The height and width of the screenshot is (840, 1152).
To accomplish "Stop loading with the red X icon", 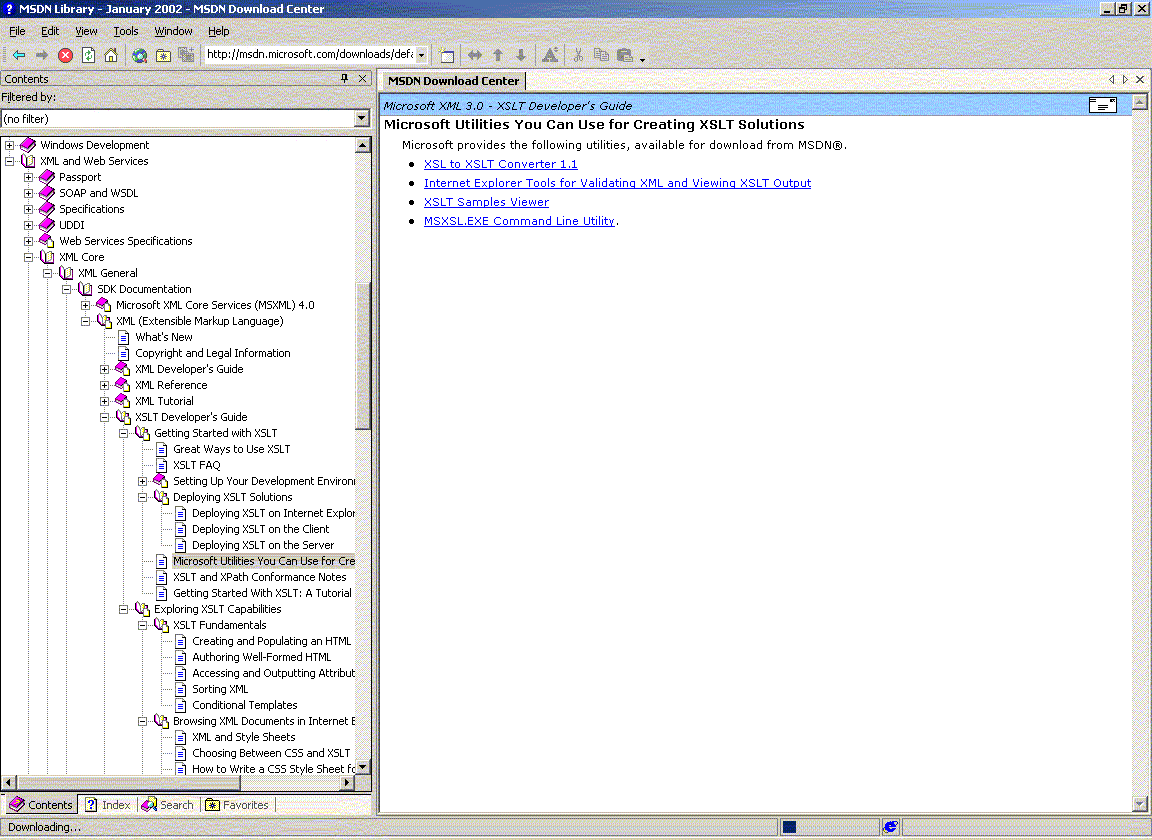I will click(x=65, y=55).
